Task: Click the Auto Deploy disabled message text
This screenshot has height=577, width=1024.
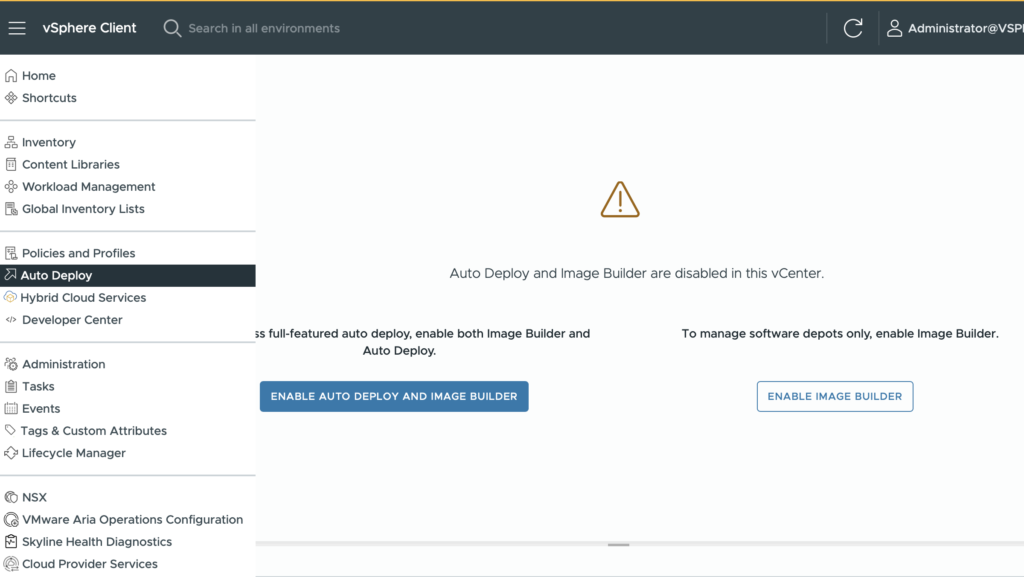Action: 637,273
